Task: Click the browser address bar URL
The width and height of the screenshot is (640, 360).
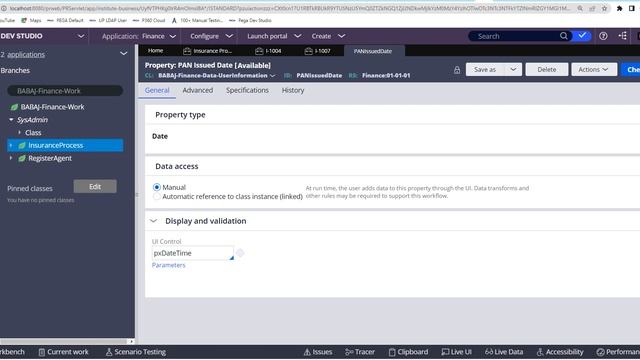Action: click(x=289, y=8)
